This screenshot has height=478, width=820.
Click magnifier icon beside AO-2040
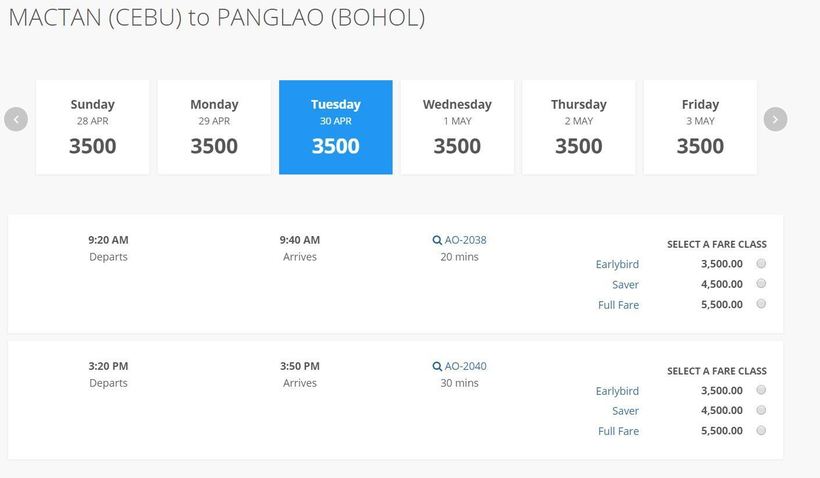[x=437, y=366]
